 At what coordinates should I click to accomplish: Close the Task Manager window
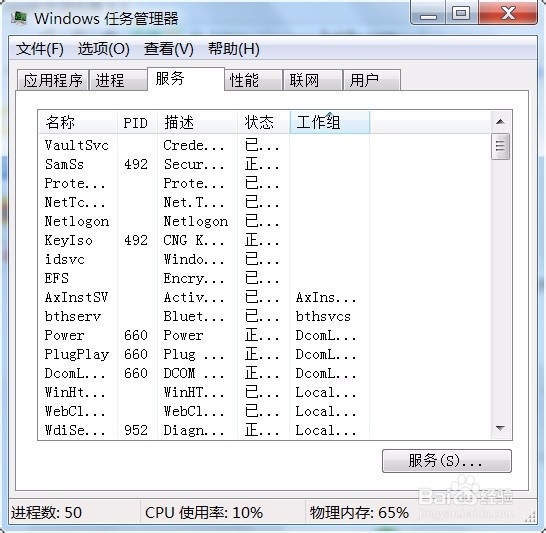[x=508, y=13]
